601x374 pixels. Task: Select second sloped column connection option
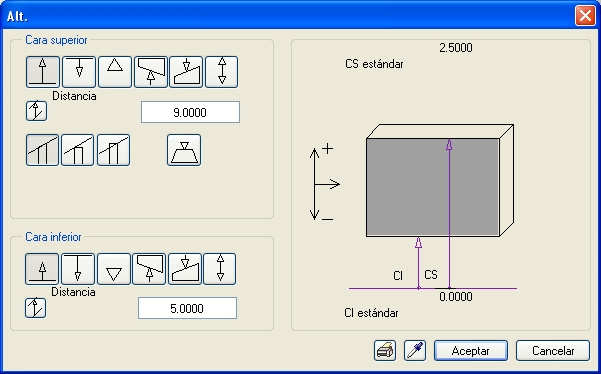(77, 150)
